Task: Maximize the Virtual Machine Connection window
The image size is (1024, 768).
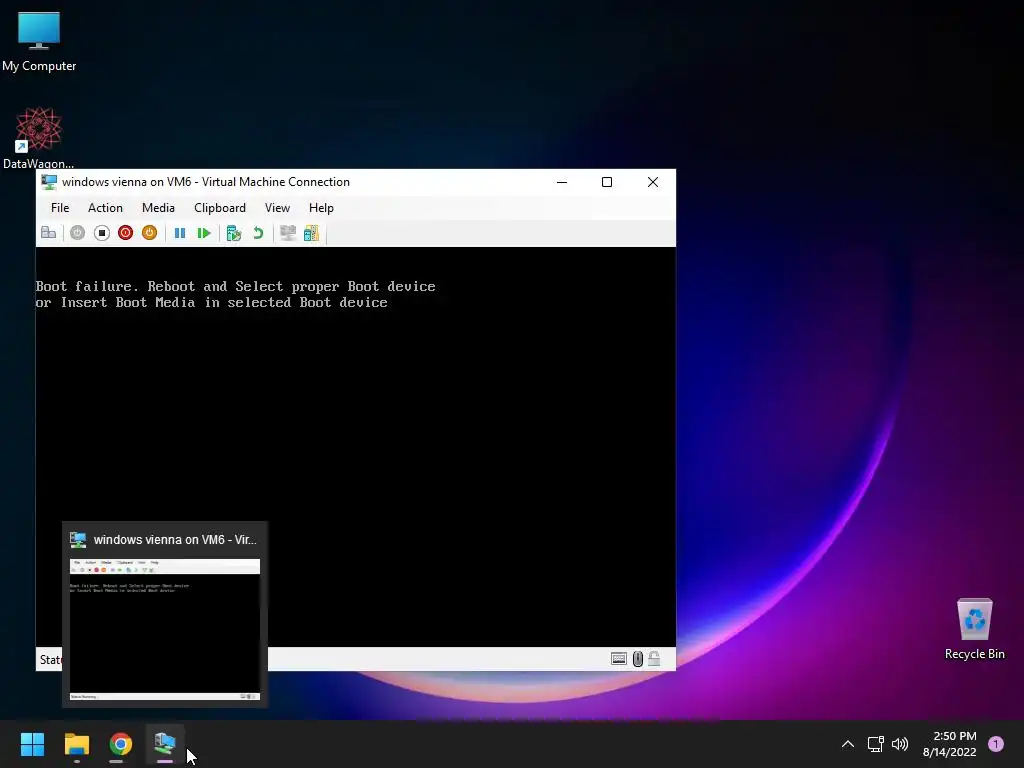Action: click(607, 182)
